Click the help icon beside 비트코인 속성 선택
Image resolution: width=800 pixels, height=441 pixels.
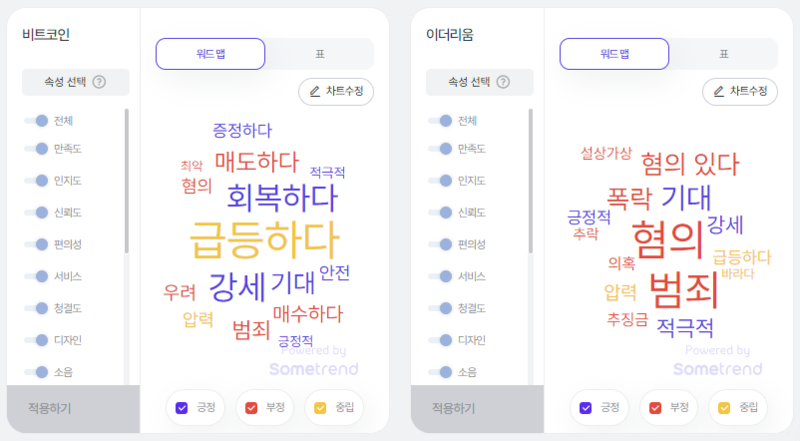tap(99, 82)
